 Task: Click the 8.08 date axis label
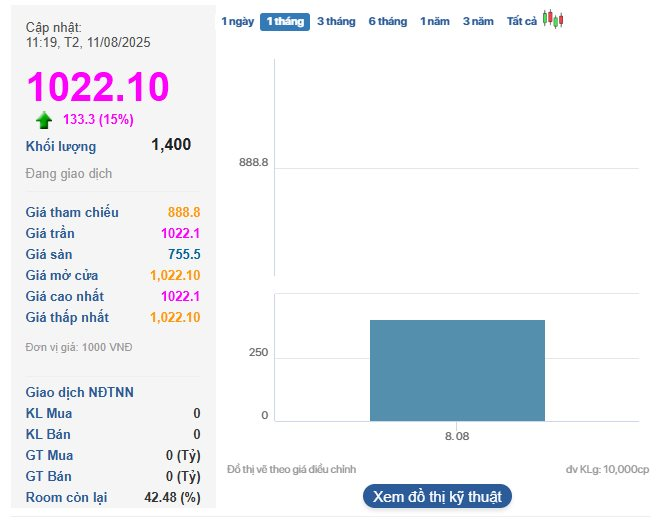coord(457,436)
